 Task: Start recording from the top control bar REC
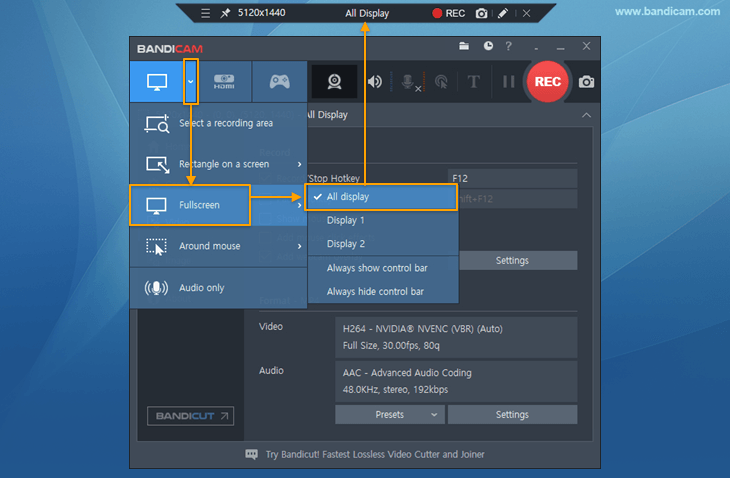coord(448,13)
